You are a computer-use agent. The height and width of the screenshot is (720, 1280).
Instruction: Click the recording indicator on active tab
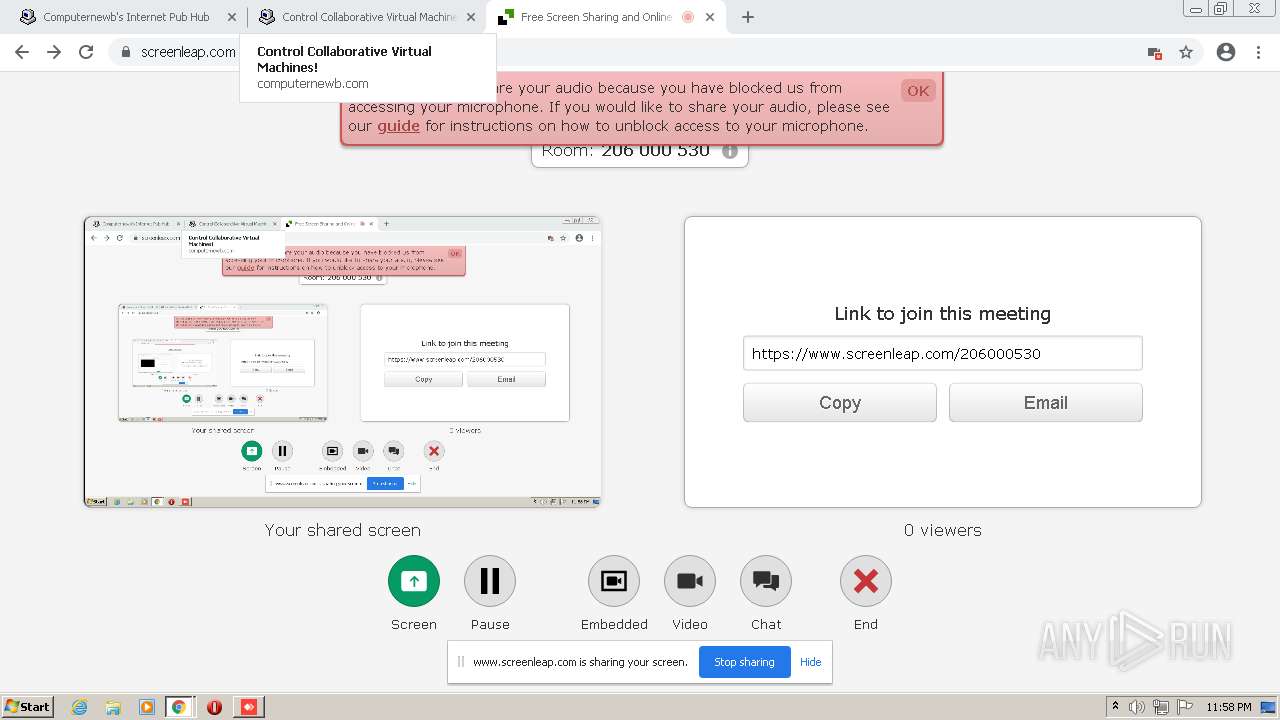pos(688,17)
